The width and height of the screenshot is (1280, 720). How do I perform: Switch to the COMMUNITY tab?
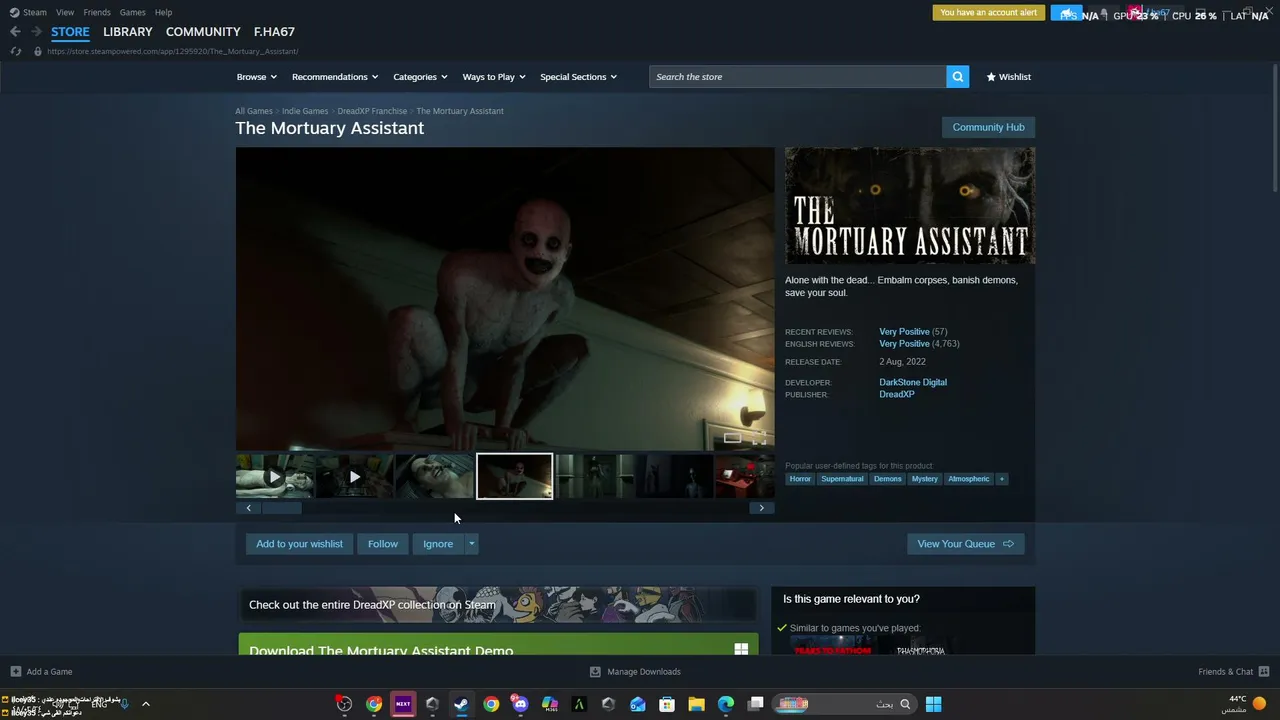[203, 32]
